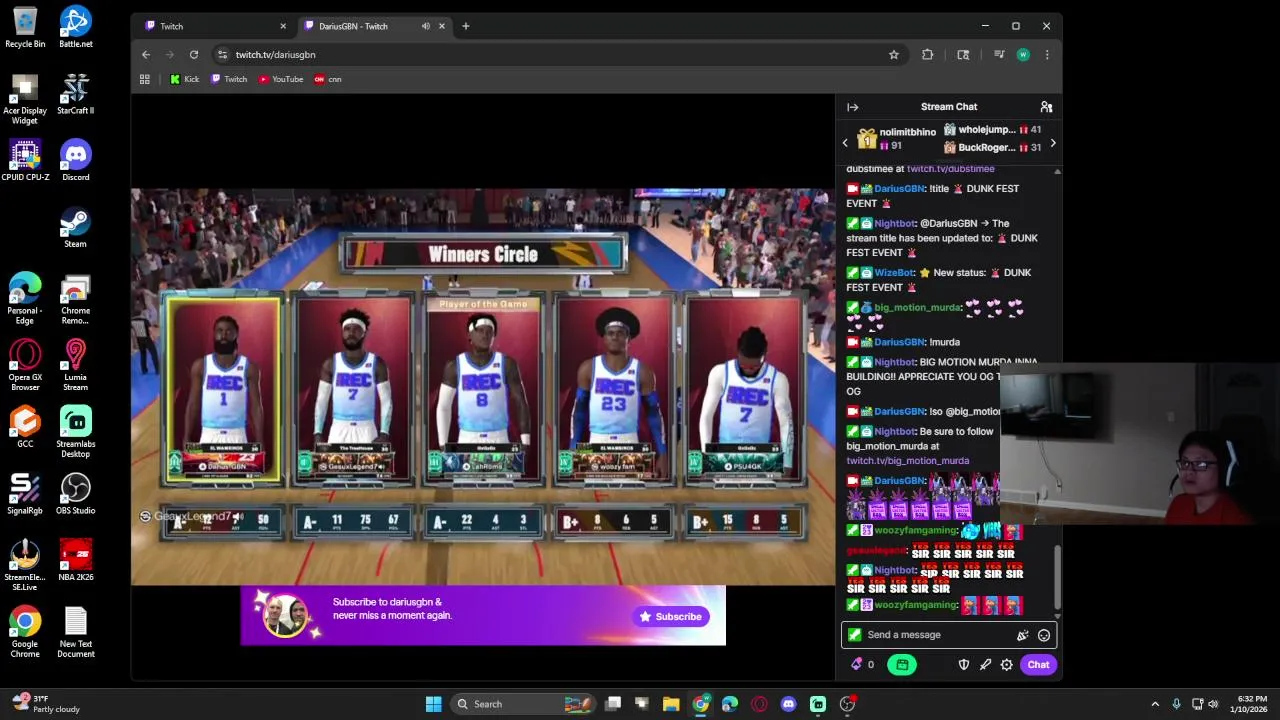The image size is (1280, 720).
Task: View site information for twitch.tv
Action: pos(223,55)
